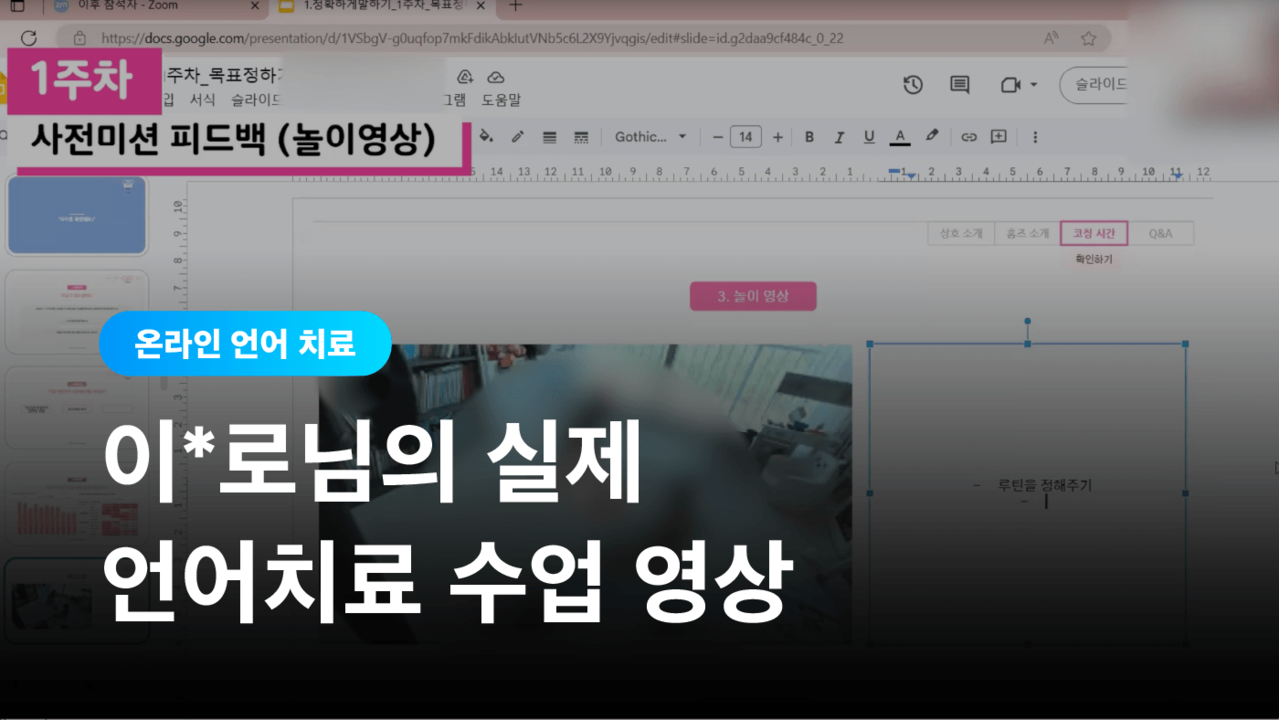Select the first blue slide thumbnail
Screen dimensions: 1279x720
[x=77, y=215]
